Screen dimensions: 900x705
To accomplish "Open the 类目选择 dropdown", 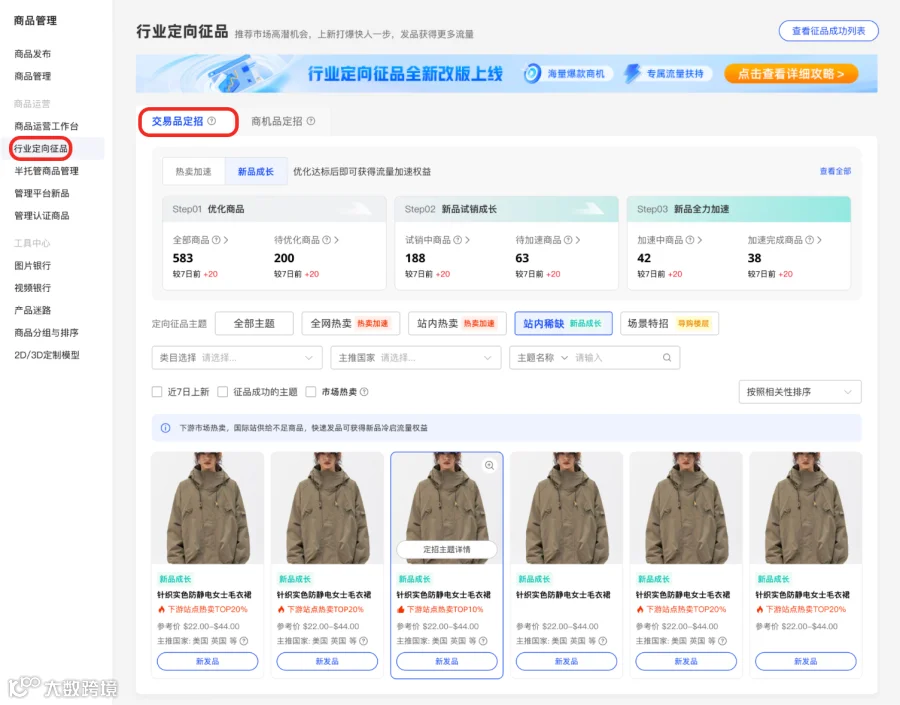I will coord(237,358).
